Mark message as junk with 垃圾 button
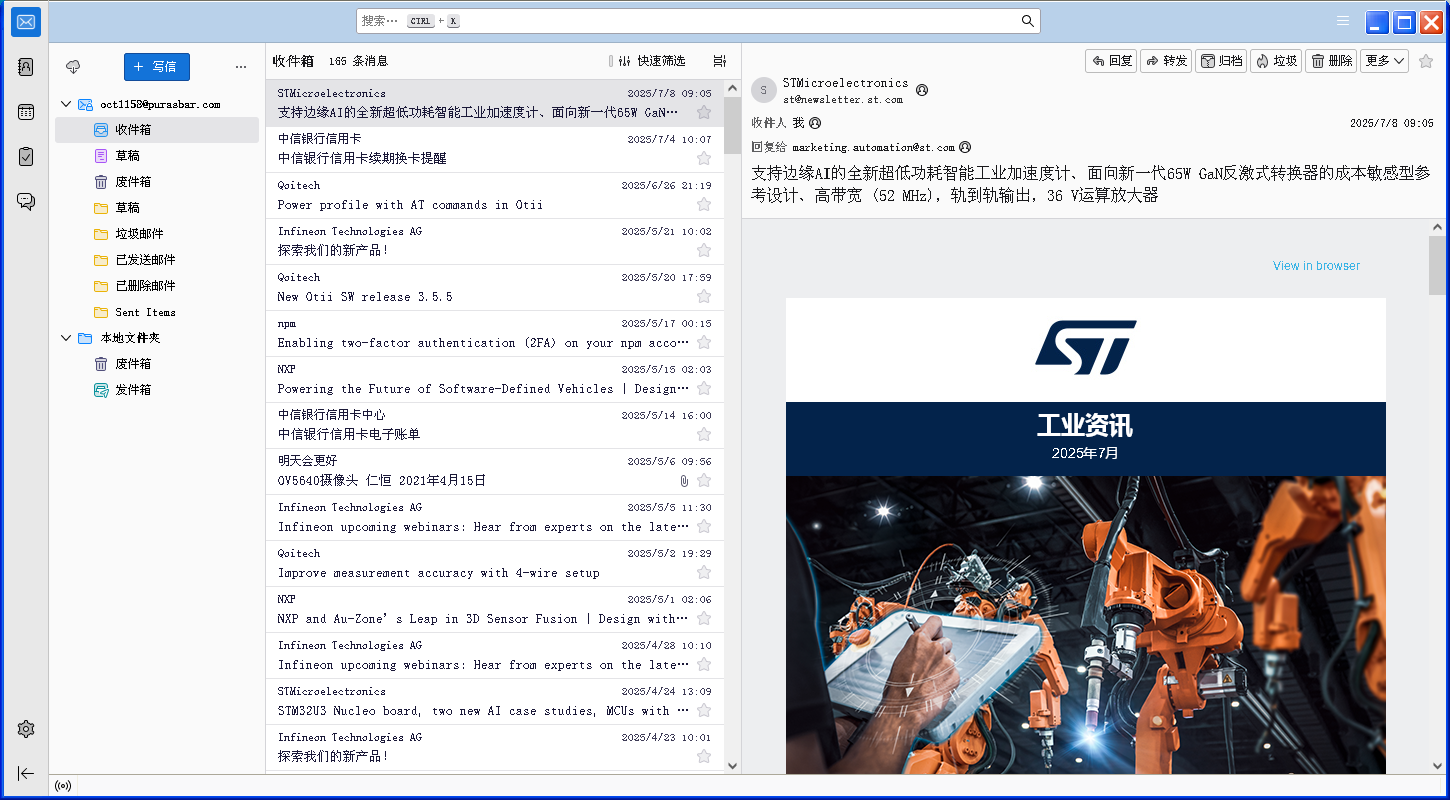 tap(1276, 61)
